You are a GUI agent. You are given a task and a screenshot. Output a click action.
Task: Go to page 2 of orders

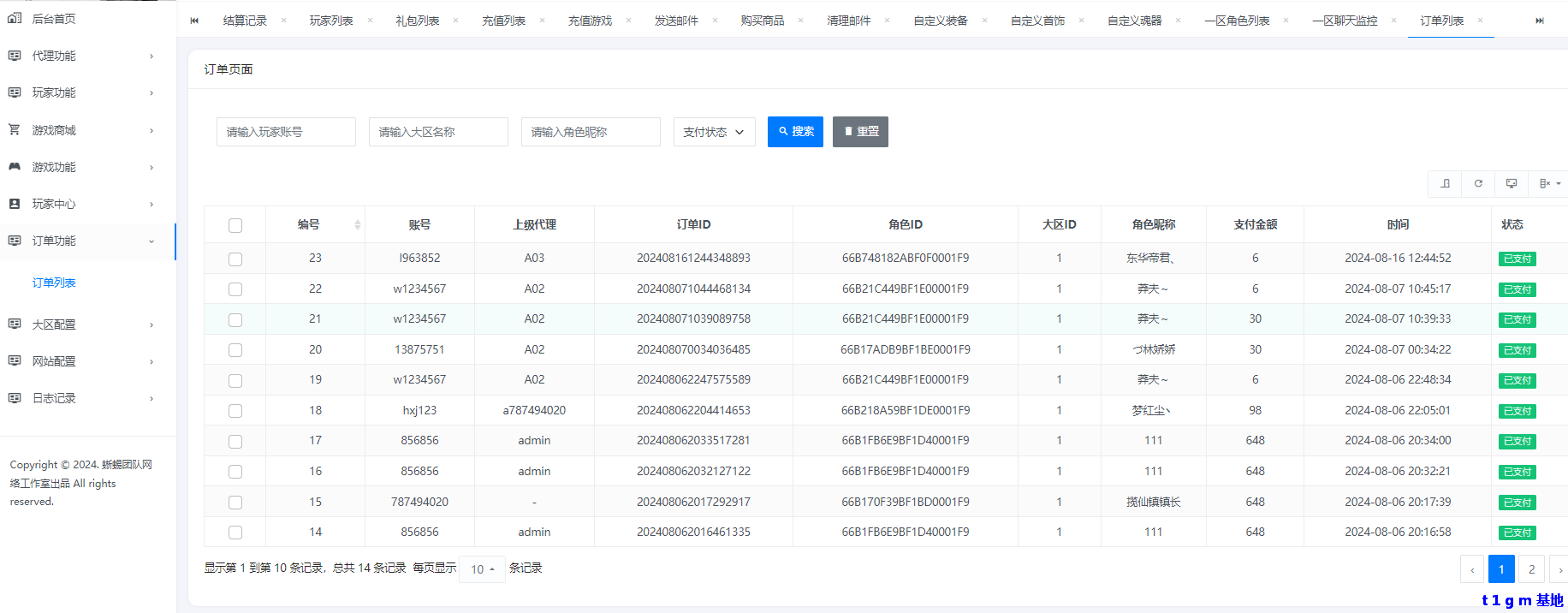click(x=1531, y=569)
